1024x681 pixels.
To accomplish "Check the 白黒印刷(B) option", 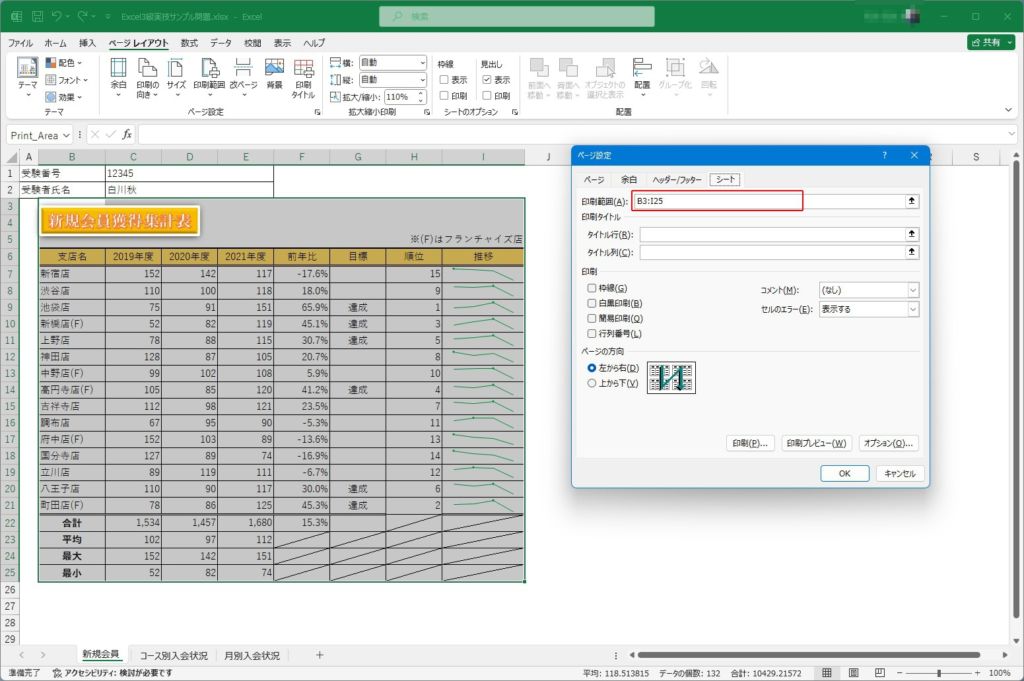I will pos(593,304).
